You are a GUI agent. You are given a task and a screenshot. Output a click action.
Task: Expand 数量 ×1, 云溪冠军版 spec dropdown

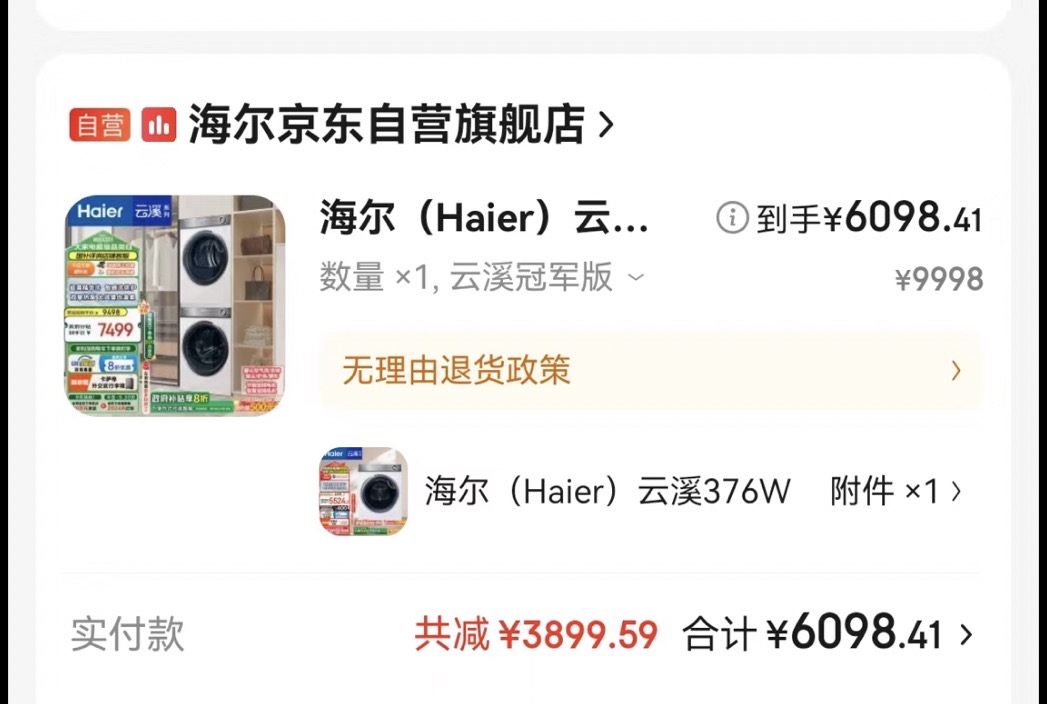(x=482, y=277)
